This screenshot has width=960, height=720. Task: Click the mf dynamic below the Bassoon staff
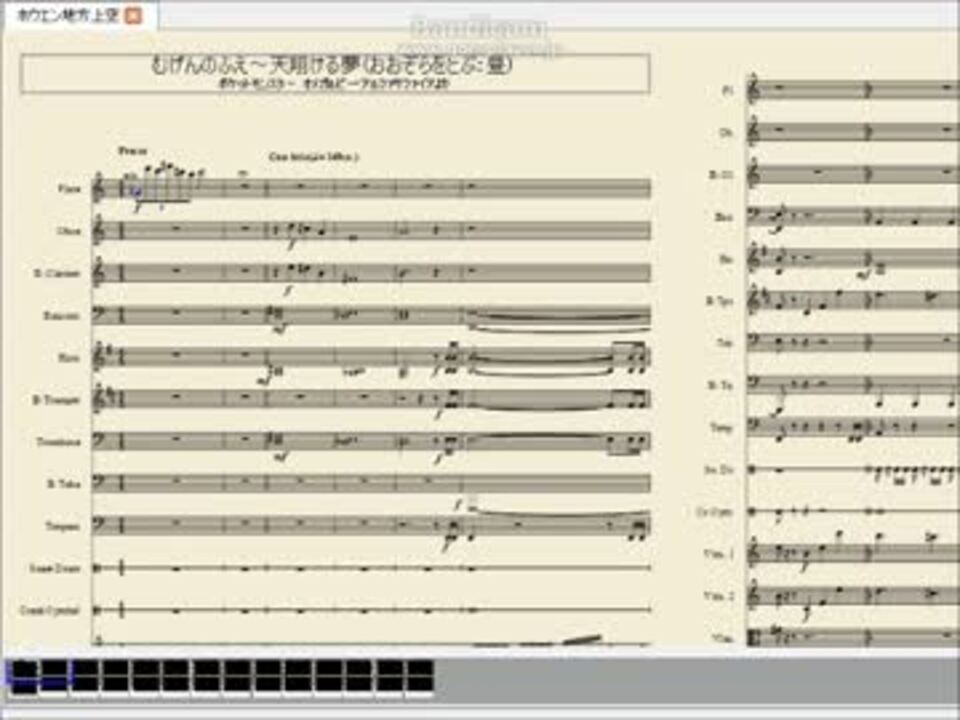pos(280,329)
